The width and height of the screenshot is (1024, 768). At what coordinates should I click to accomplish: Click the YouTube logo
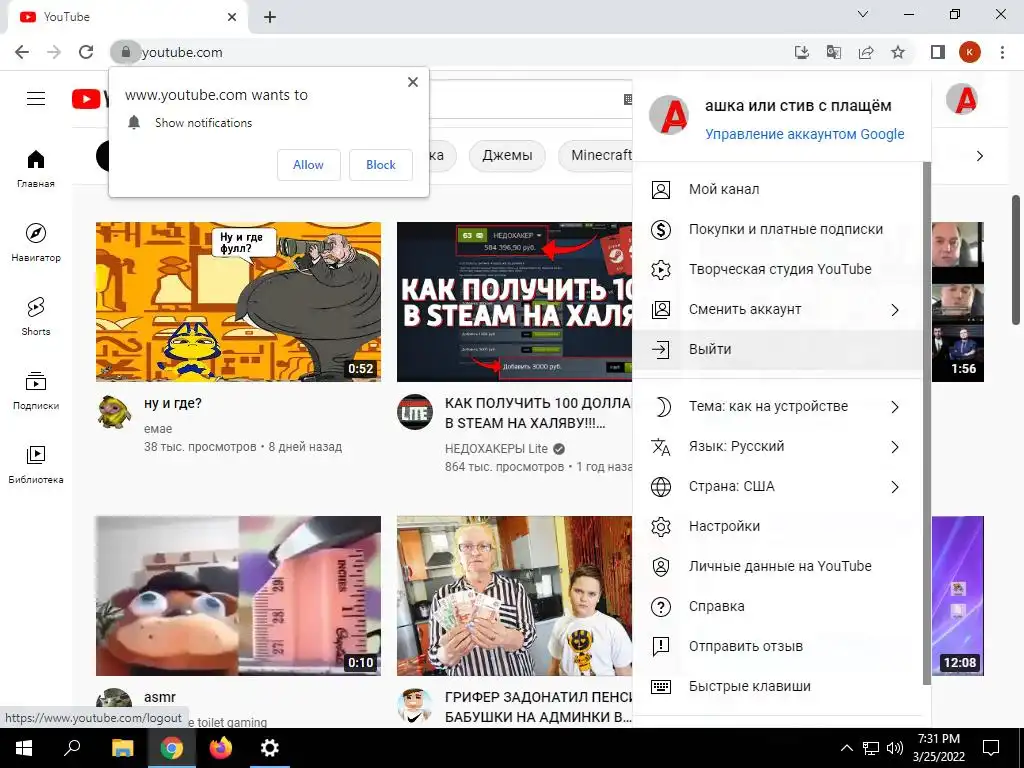pos(89,99)
